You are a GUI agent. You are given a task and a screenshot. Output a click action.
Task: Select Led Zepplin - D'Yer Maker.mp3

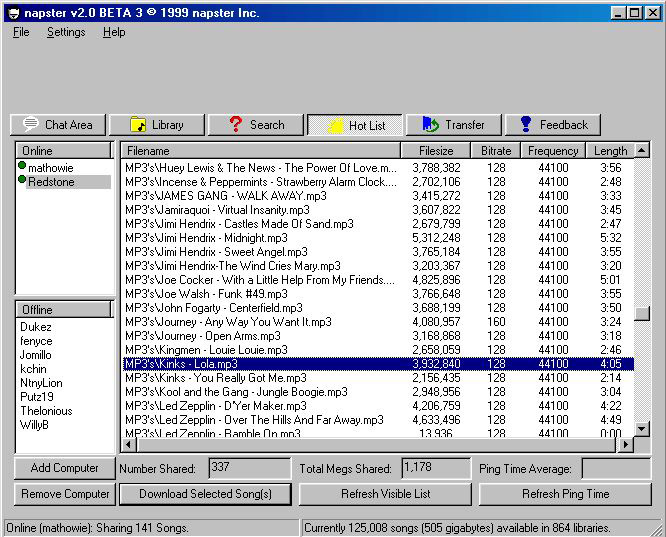coord(378,406)
